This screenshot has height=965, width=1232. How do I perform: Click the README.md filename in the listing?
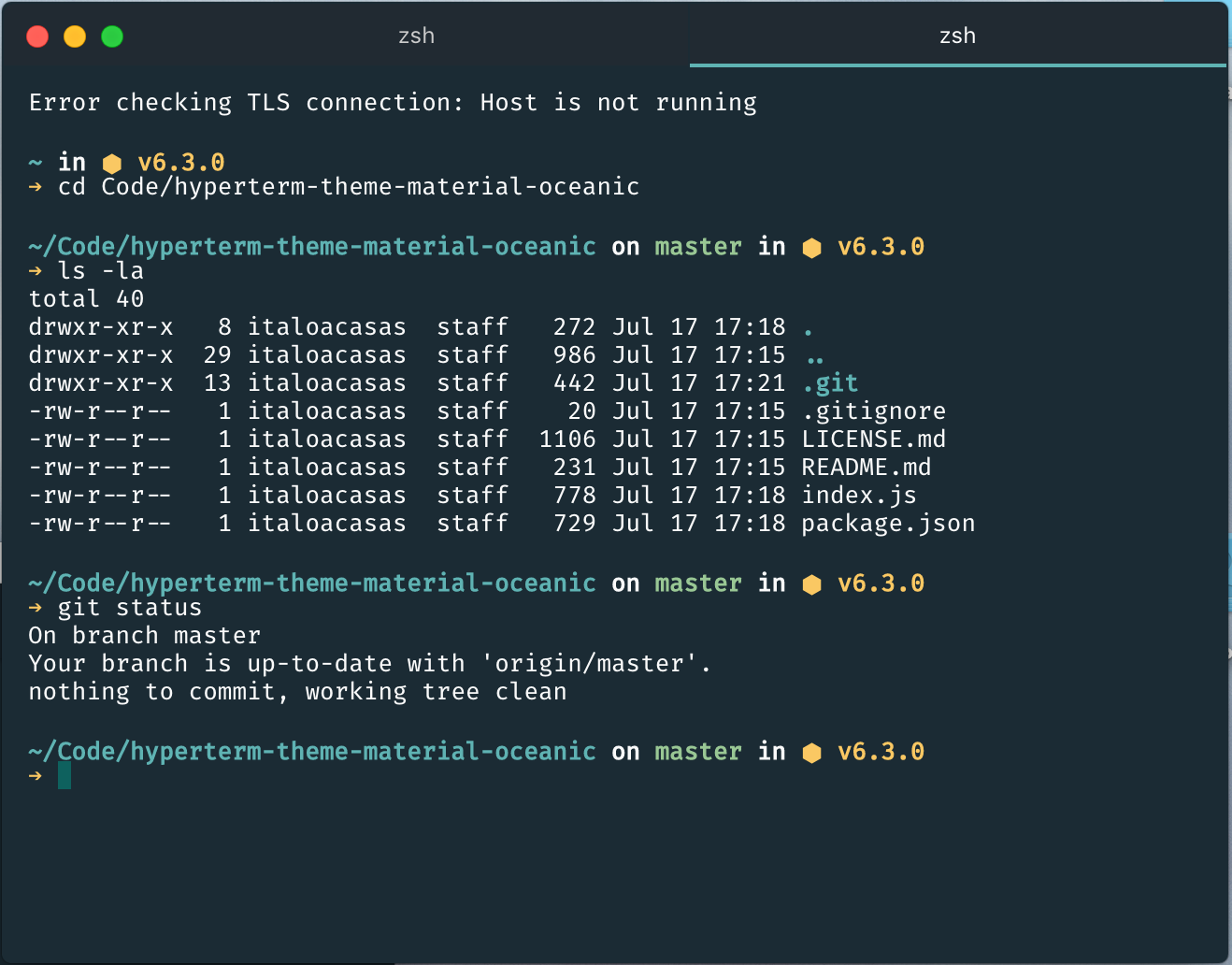click(x=866, y=468)
